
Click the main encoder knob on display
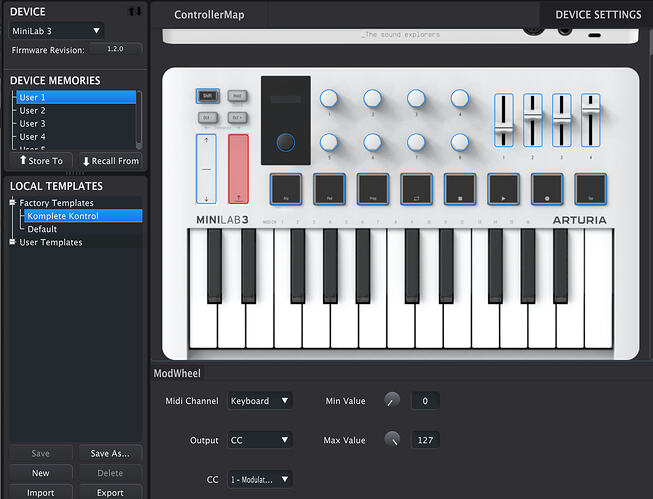pos(286,142)
